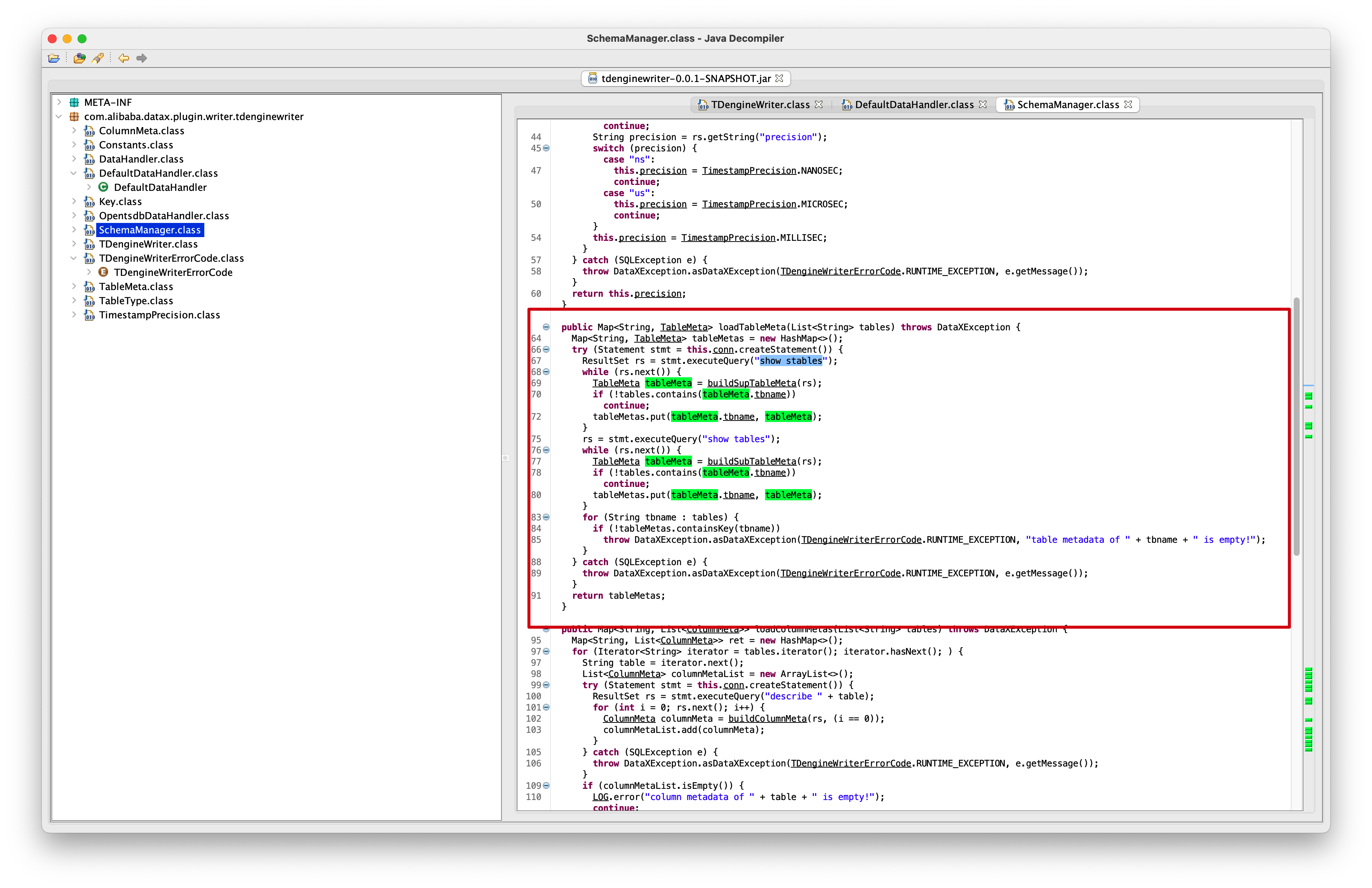
Task: Click the DefaultDataHandler green class icon
Action: tap(104, 187)
